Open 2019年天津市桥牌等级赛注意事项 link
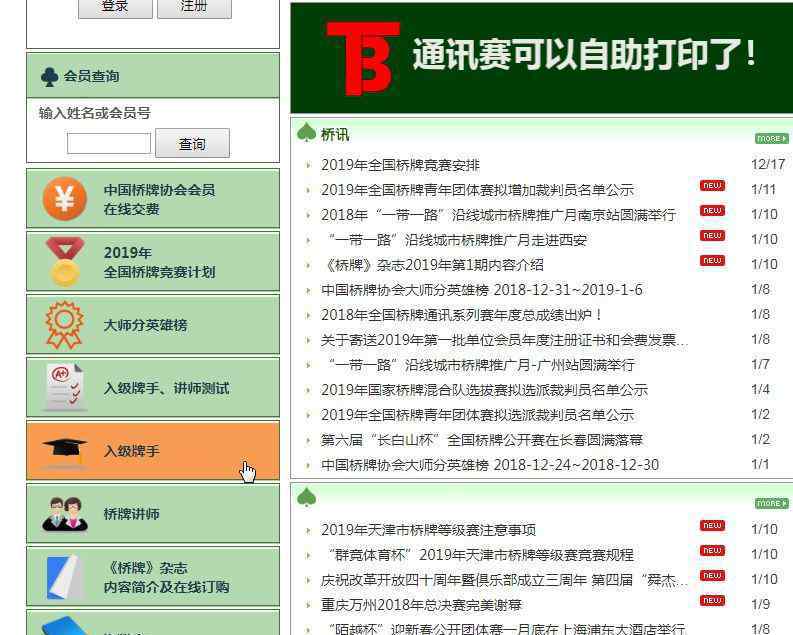Viewport: 793px width, 635px height. point(428,530)
